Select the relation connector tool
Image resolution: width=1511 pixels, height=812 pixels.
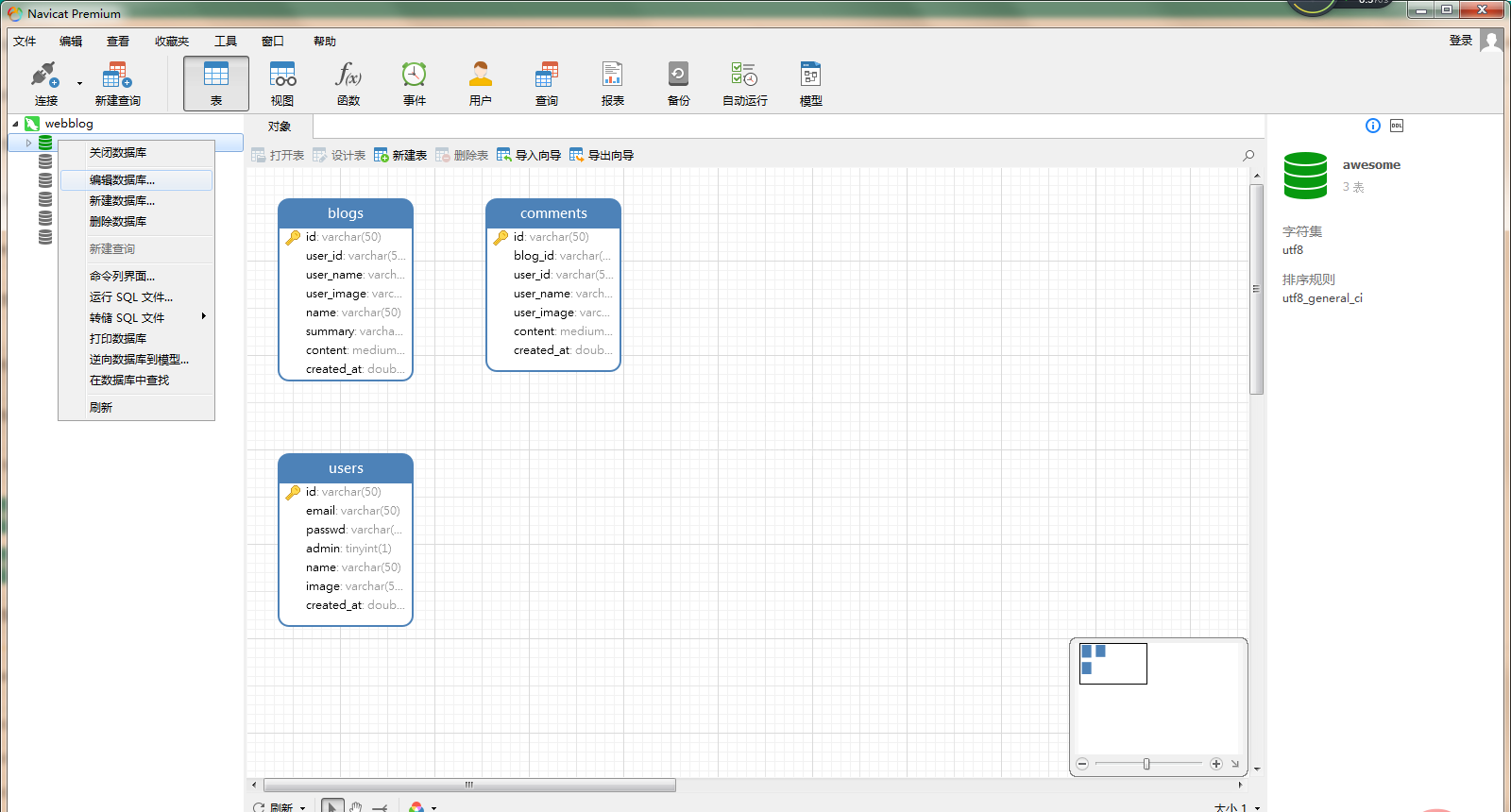380,807
